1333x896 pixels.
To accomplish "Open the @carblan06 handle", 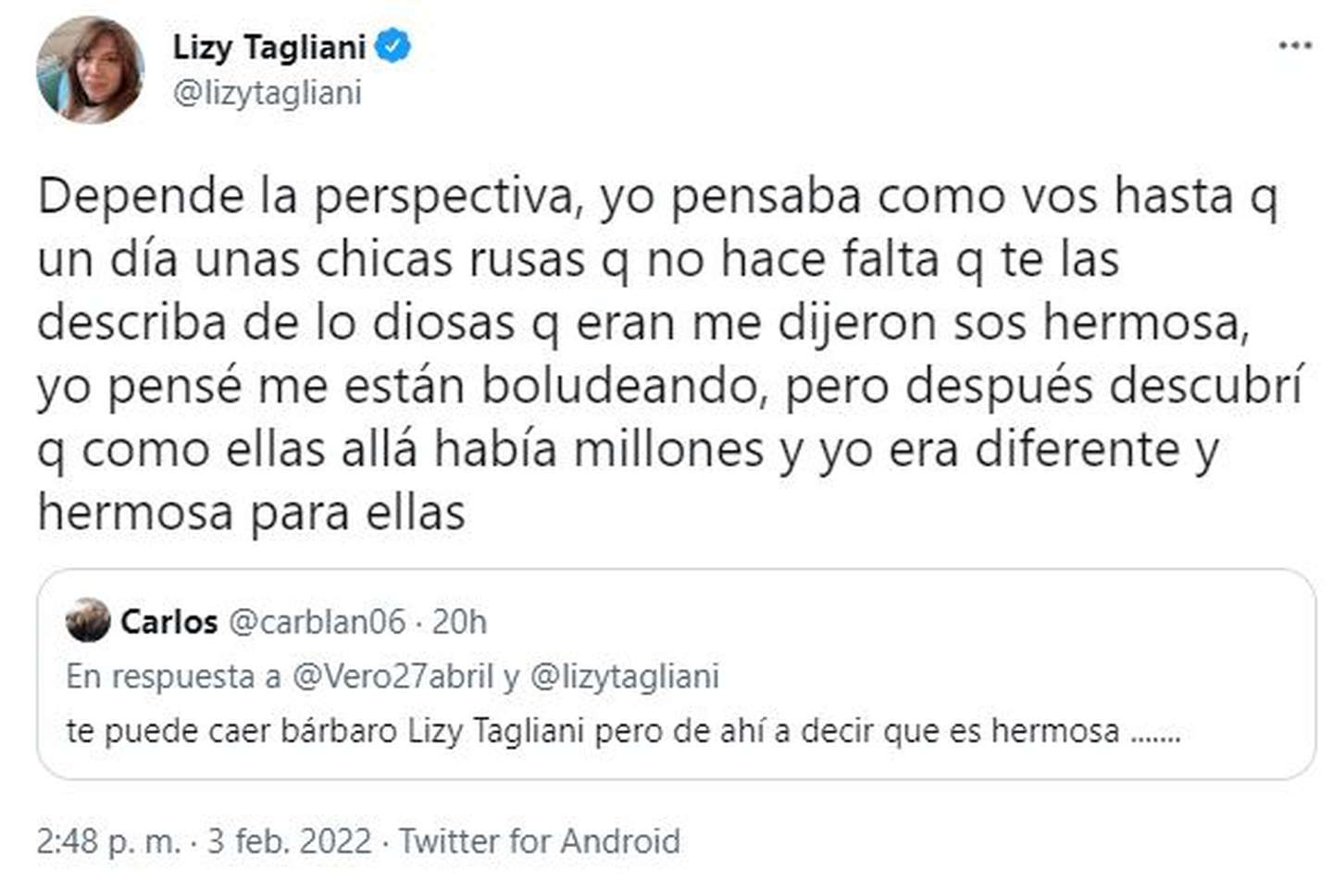I will click(x=316, y=622).
